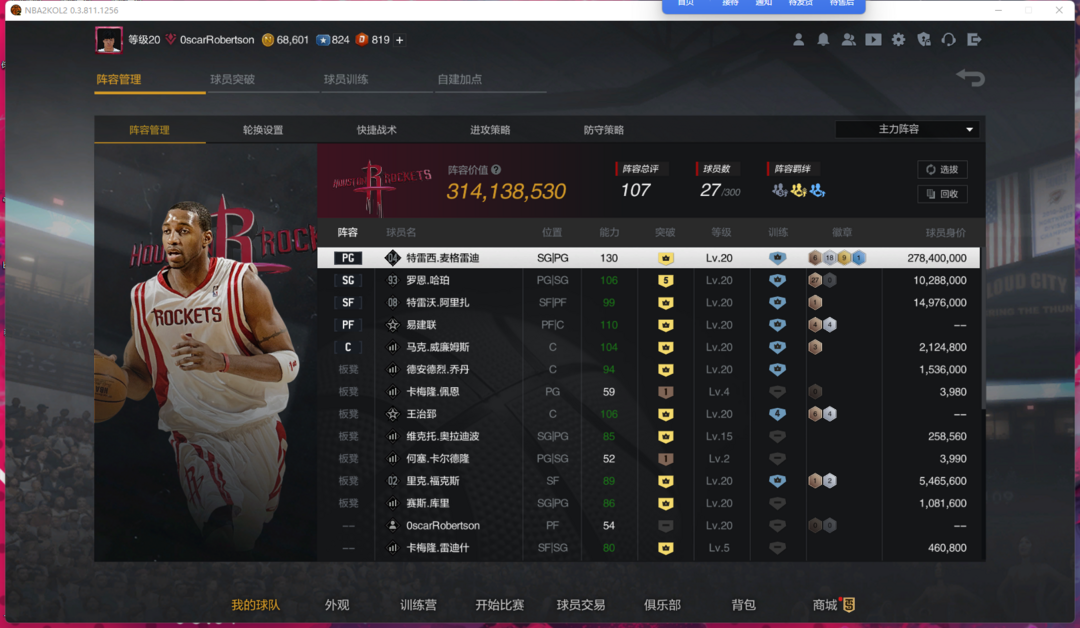Click the blue star currency icon
This screenshot has height=628, width=1080.
322,40
